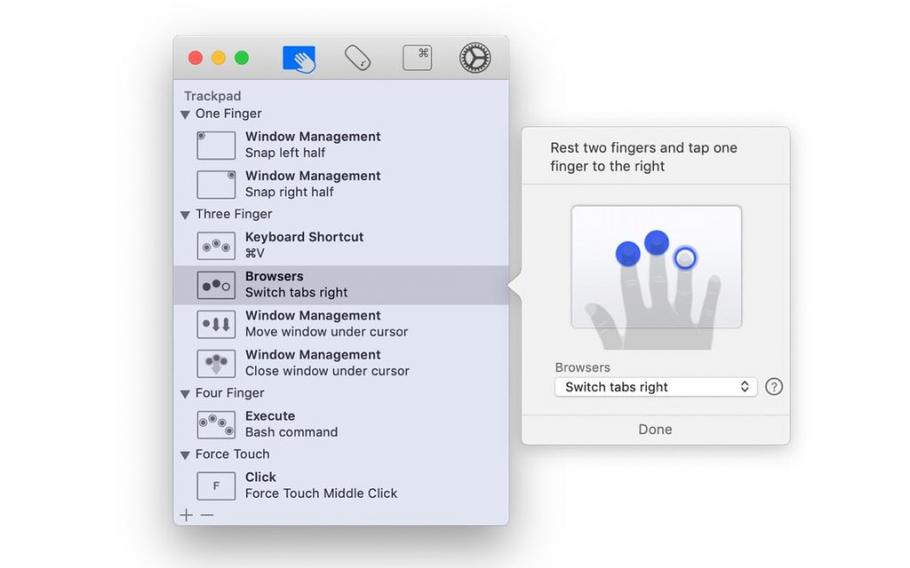This screenshot has width=910, height=568.
Task: Click the Move window under cursor icon
Action: pos(216,324)
